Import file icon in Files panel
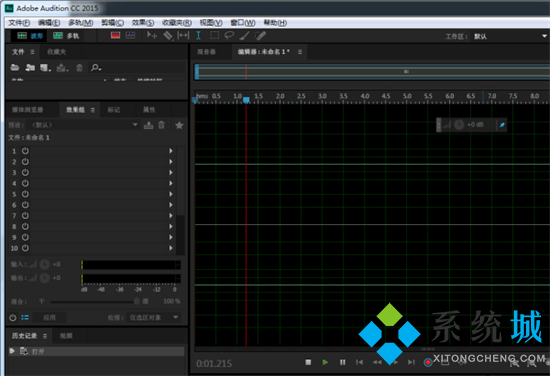Screen dimensions: 550x376 click(30, 67)
